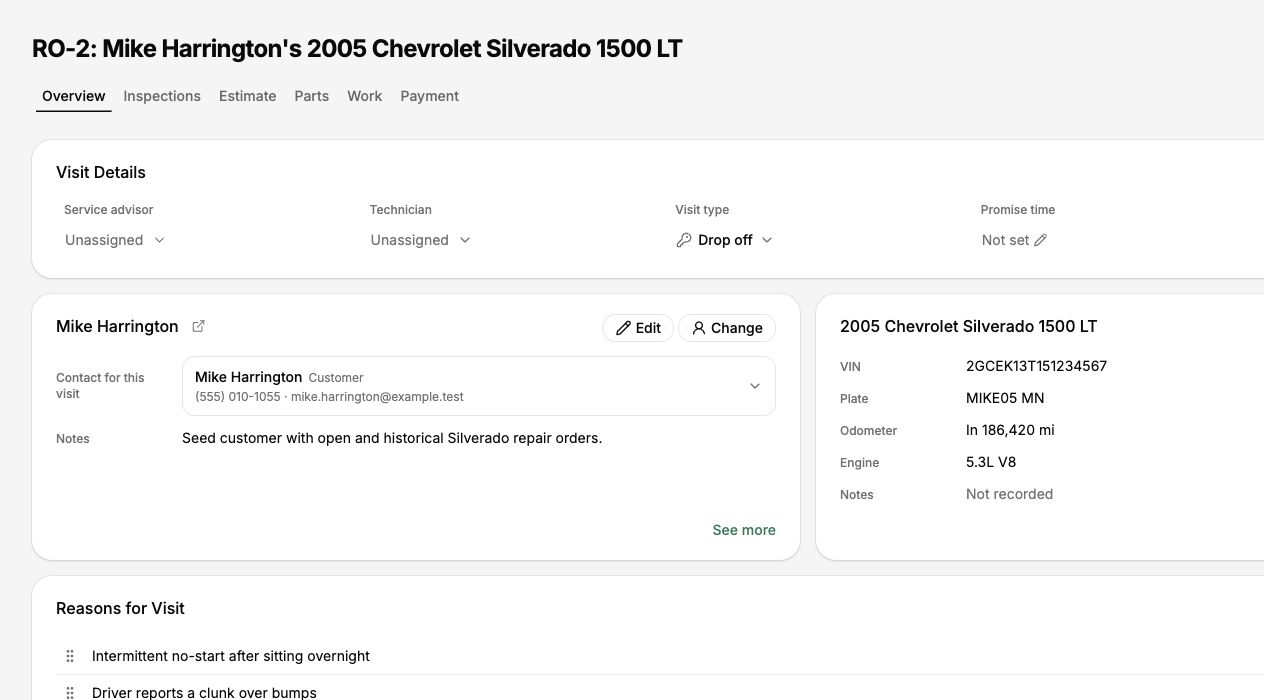Click the RO-2 page title
The image size is (1264, 700).
(x=357, y=48)
